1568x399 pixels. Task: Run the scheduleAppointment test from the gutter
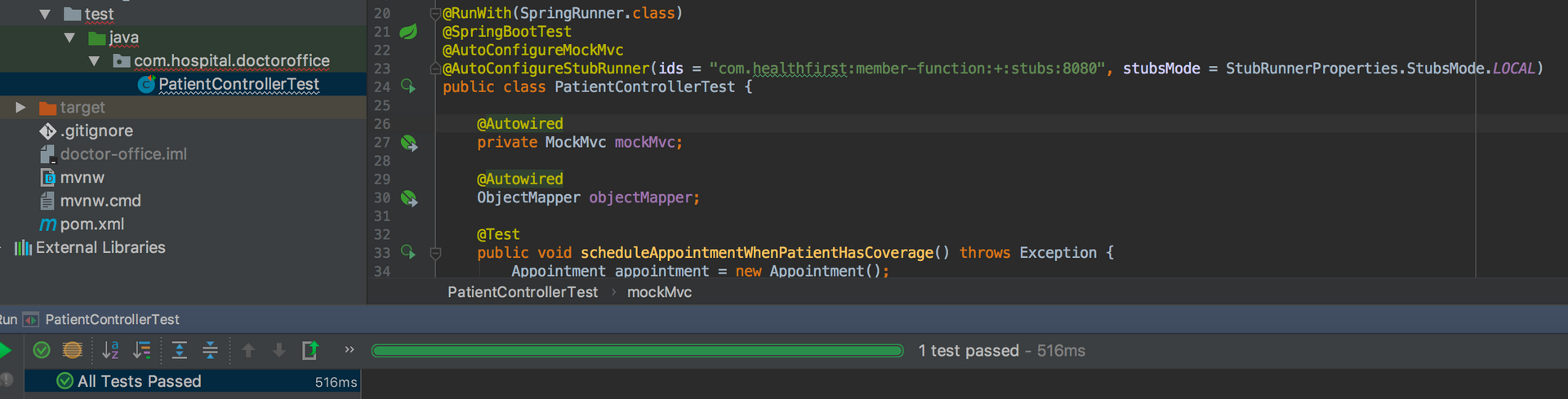(x=408, y=253)
